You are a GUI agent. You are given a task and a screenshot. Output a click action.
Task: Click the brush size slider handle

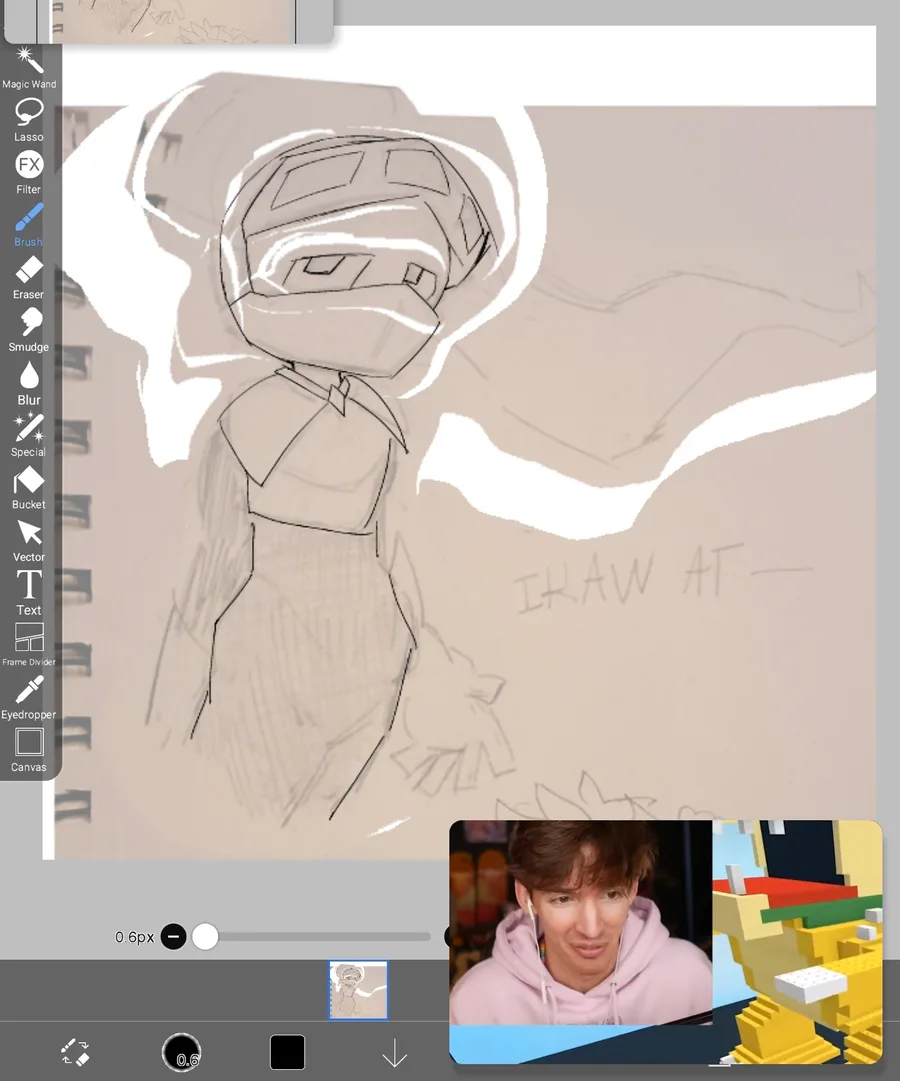pyautogui.click(x=205, y=936)
